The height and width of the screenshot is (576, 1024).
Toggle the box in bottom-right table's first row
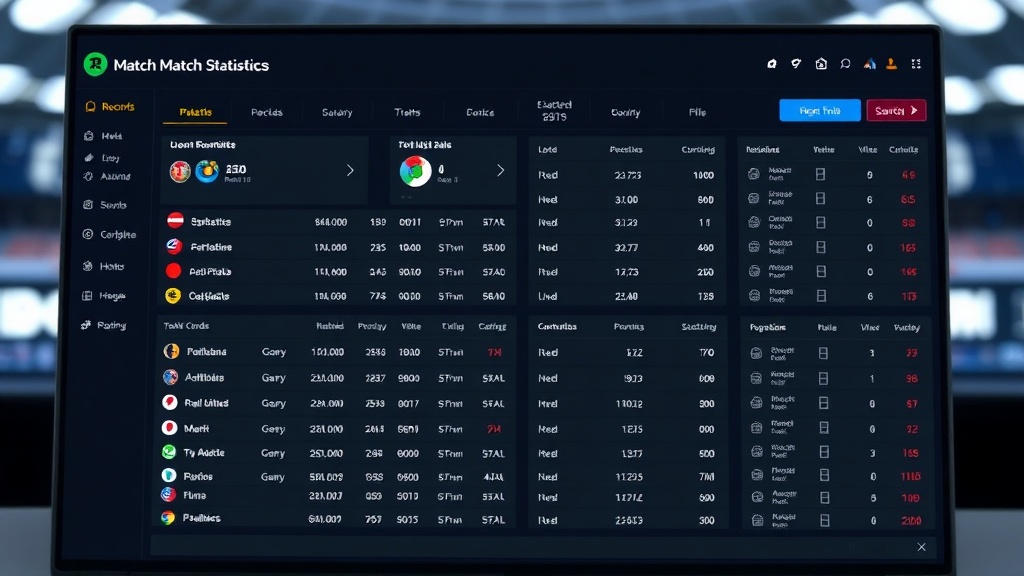[x=823, y=353]
